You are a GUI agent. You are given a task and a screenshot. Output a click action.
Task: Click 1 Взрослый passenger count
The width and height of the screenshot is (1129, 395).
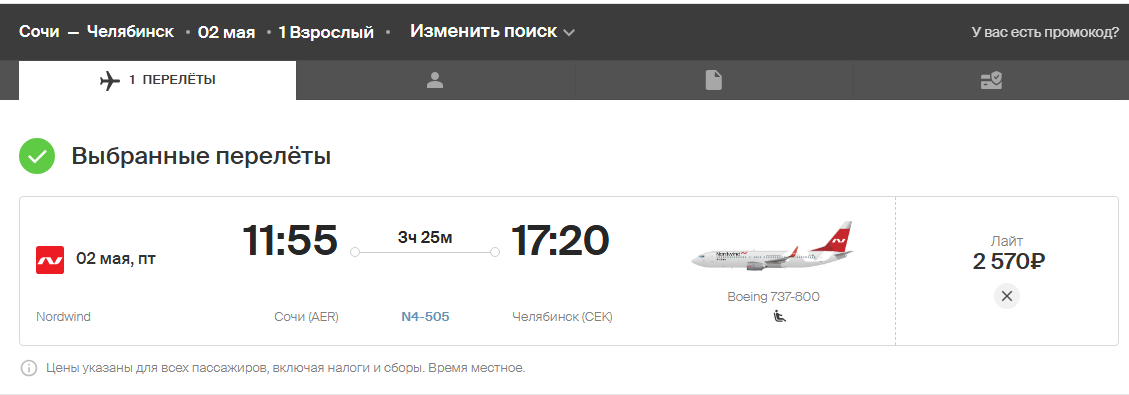coord(326,32)
